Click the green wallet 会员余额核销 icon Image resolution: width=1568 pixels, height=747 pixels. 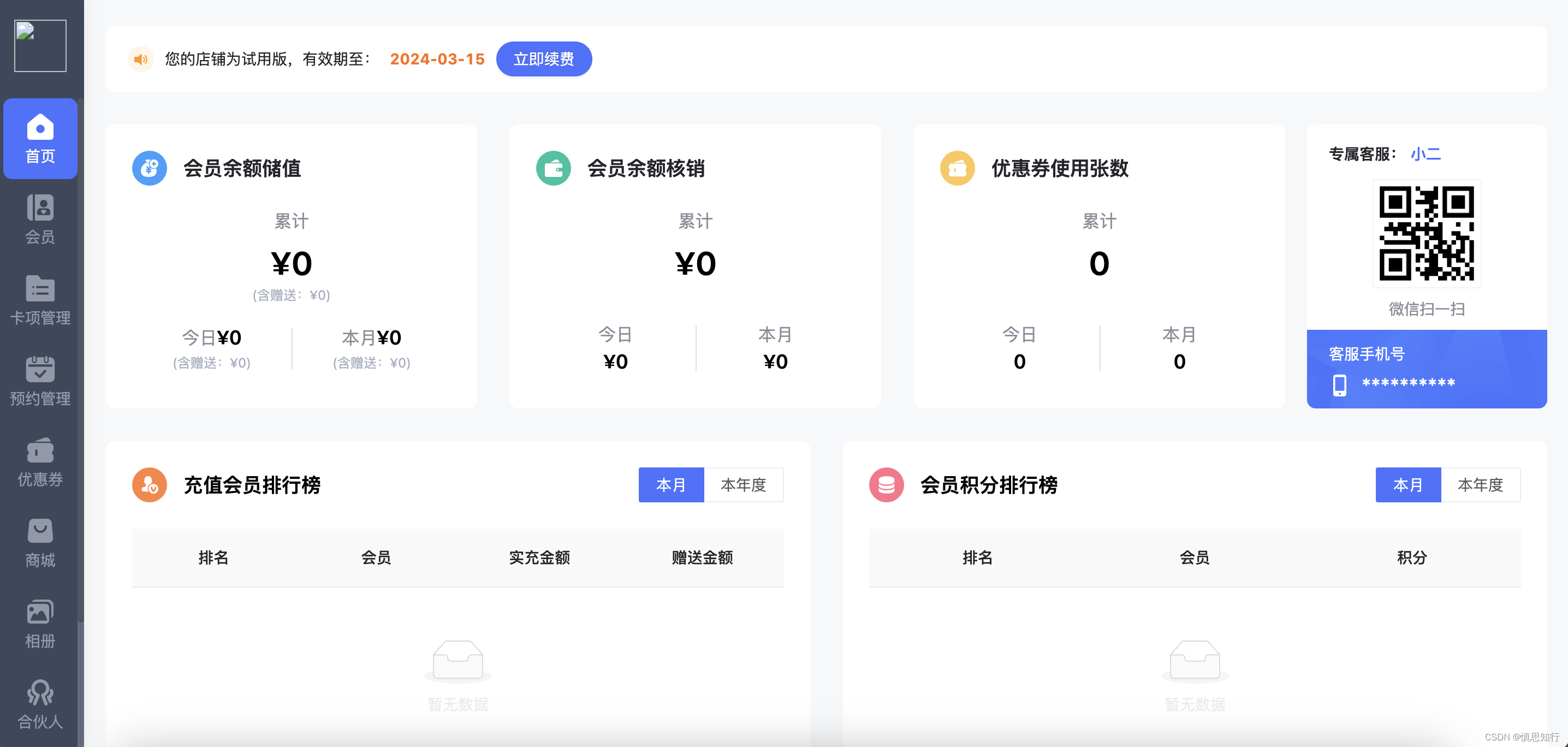553,168
